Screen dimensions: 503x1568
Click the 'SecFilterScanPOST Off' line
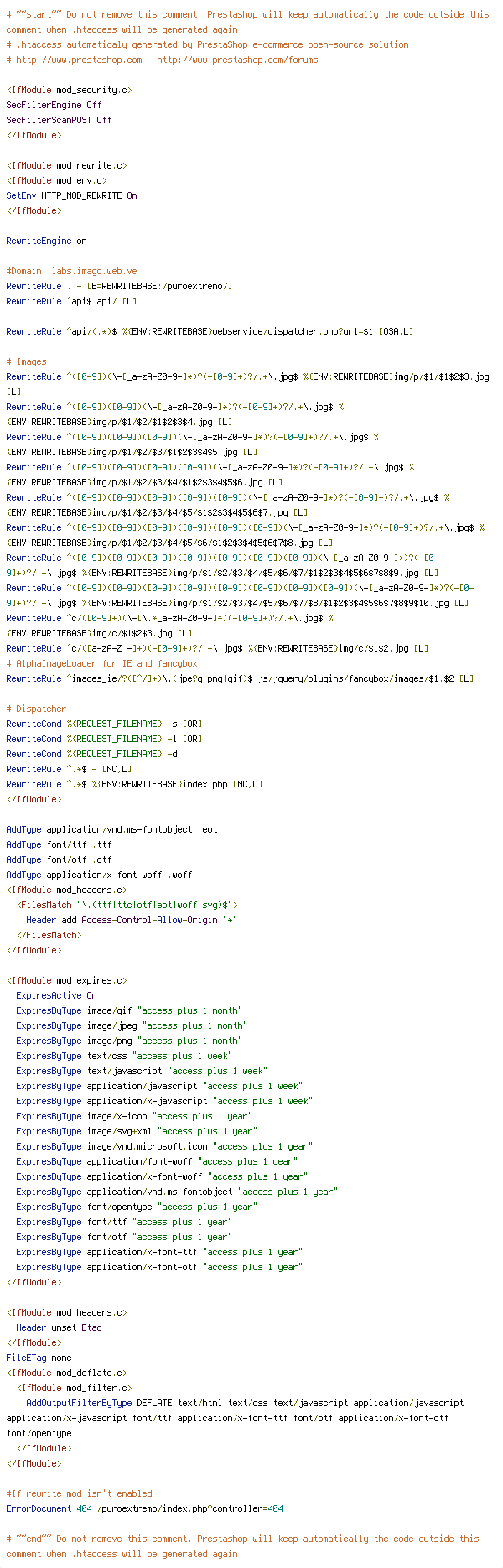[59, 120]
